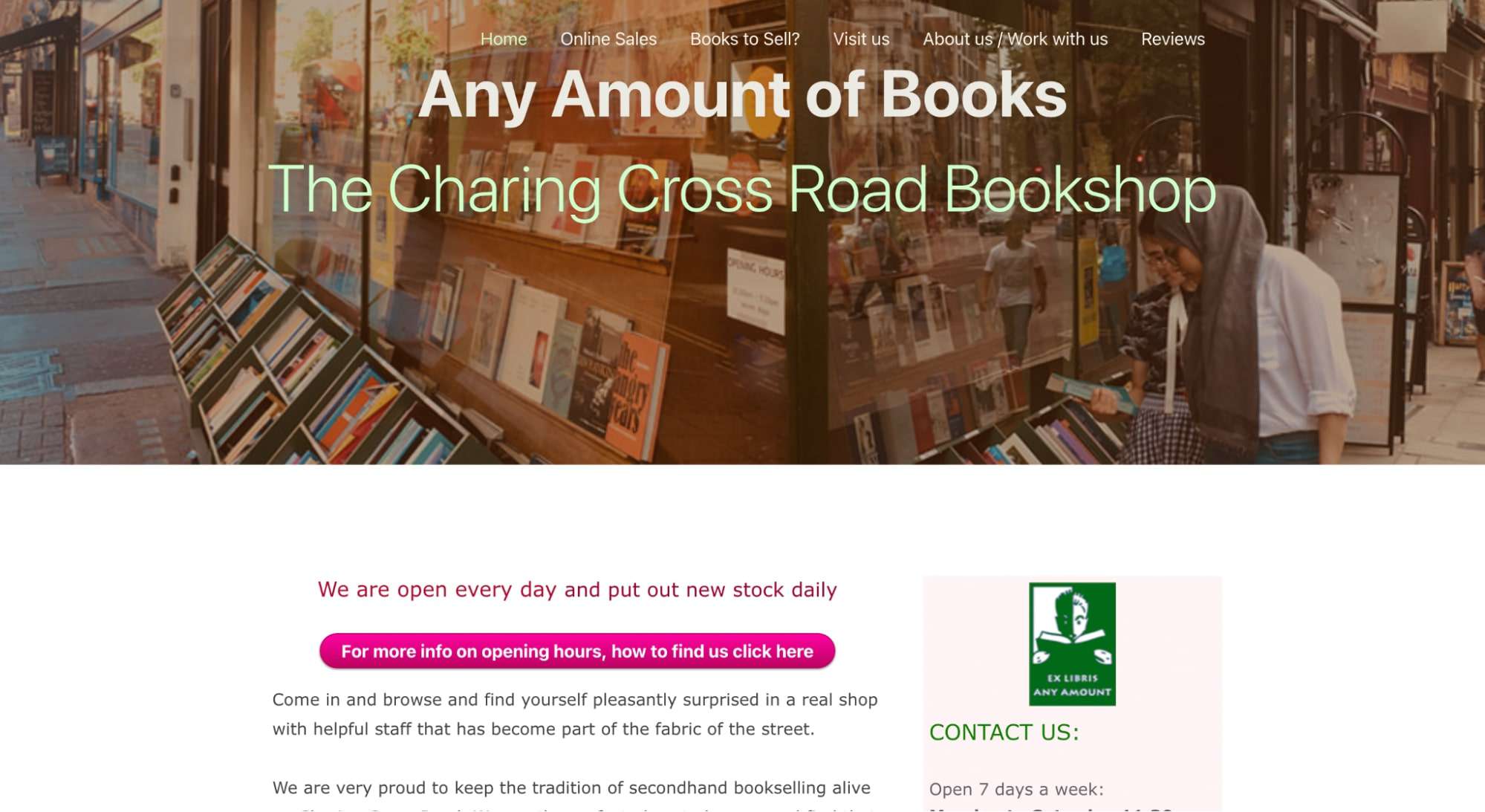Viewport: 1485px width, 812px height.
Task: Click The Charing Cross Road Bookshop heading
Action: [741, 190]
